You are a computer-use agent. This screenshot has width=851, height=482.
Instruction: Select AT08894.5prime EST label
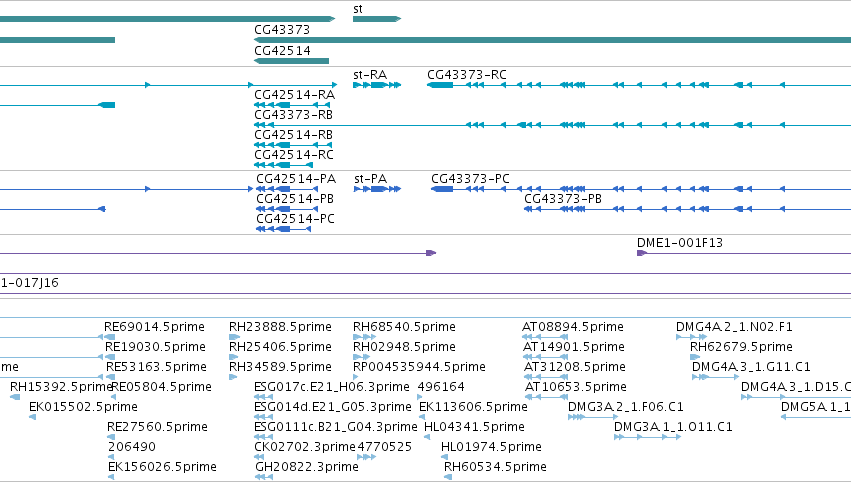(573, 327)
